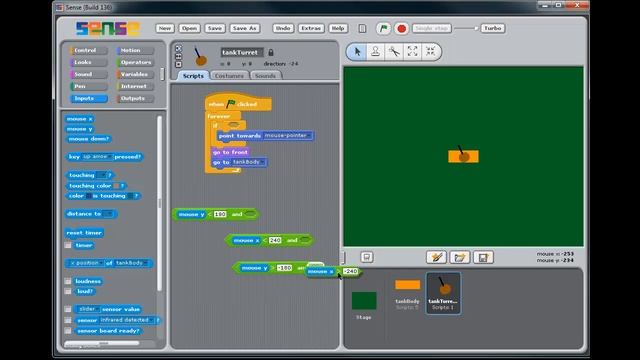The image size is (640, 360).
Task: Open the Outputs block category
Action: 135,98
